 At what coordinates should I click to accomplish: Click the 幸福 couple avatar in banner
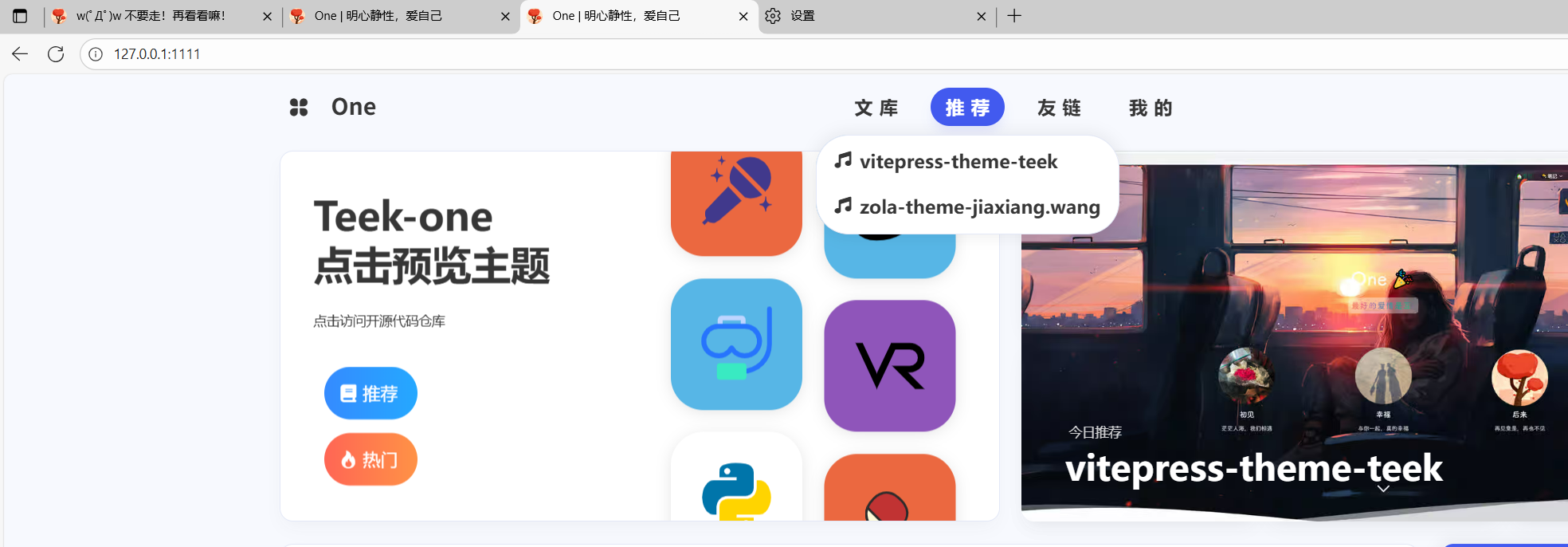coord(1383,376)
